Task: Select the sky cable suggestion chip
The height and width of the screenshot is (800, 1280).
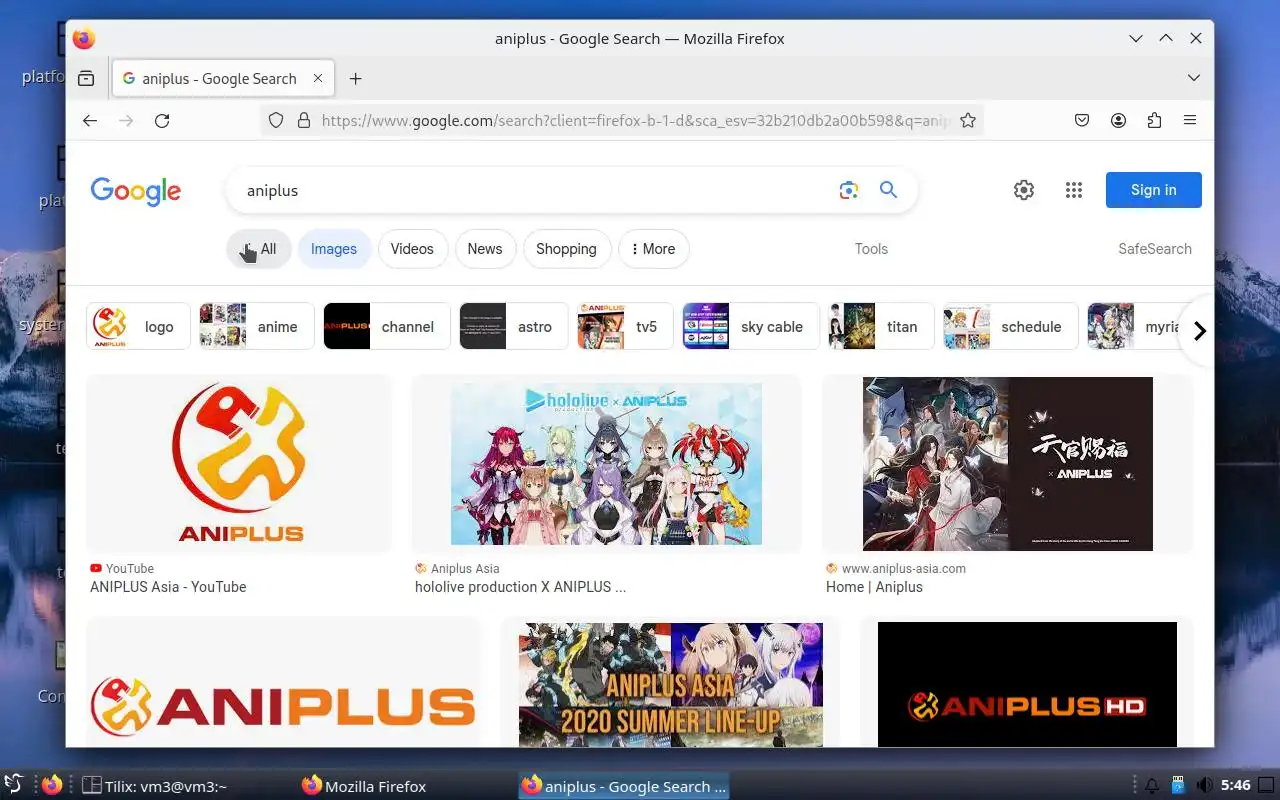Action: (750, 326)
